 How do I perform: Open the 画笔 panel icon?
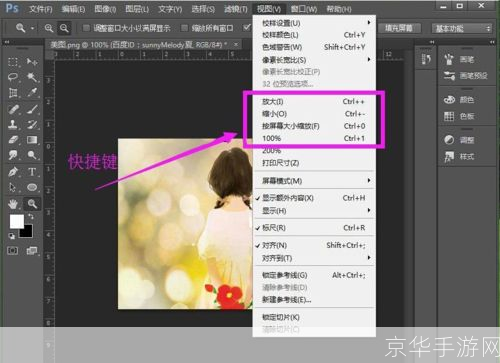click(x=449, y=59)
